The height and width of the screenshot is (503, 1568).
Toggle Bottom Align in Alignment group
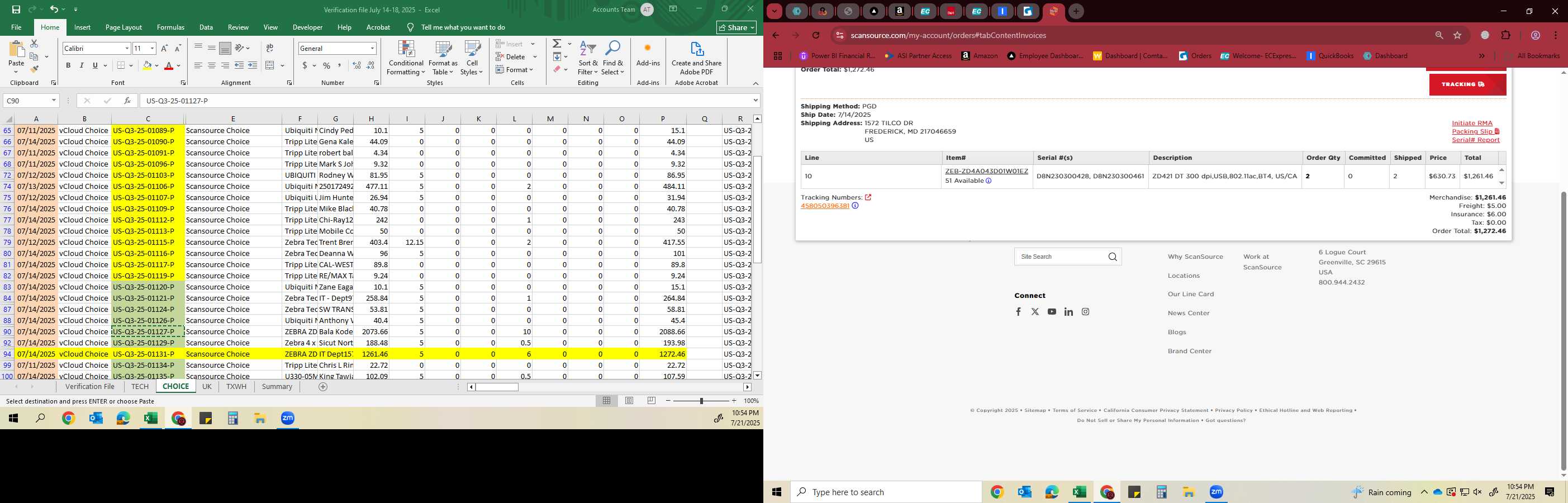click(x=225, y=48)
